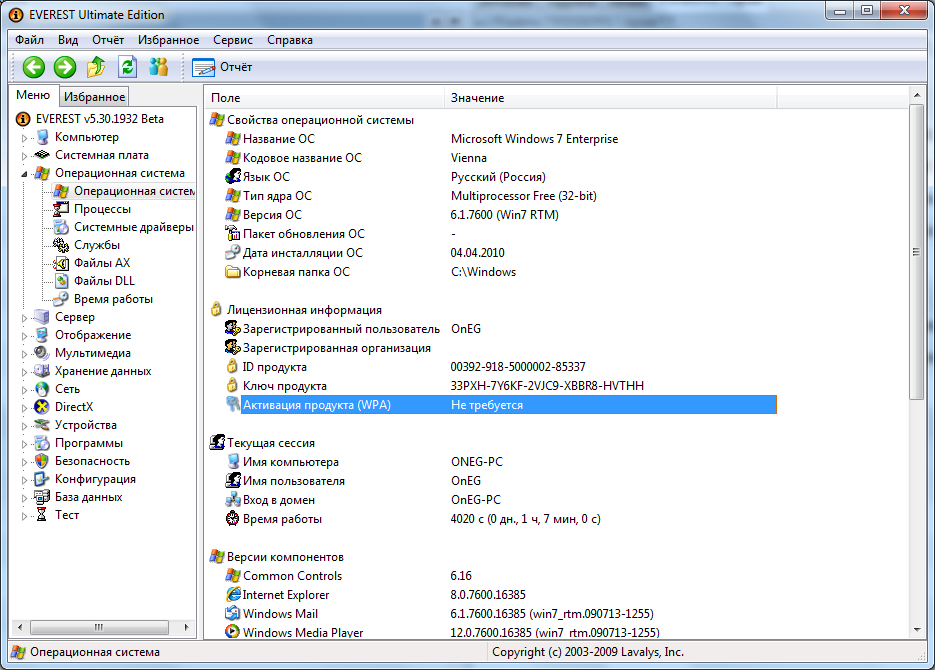Expand the Отображение tree node

[x=24, y=336]
